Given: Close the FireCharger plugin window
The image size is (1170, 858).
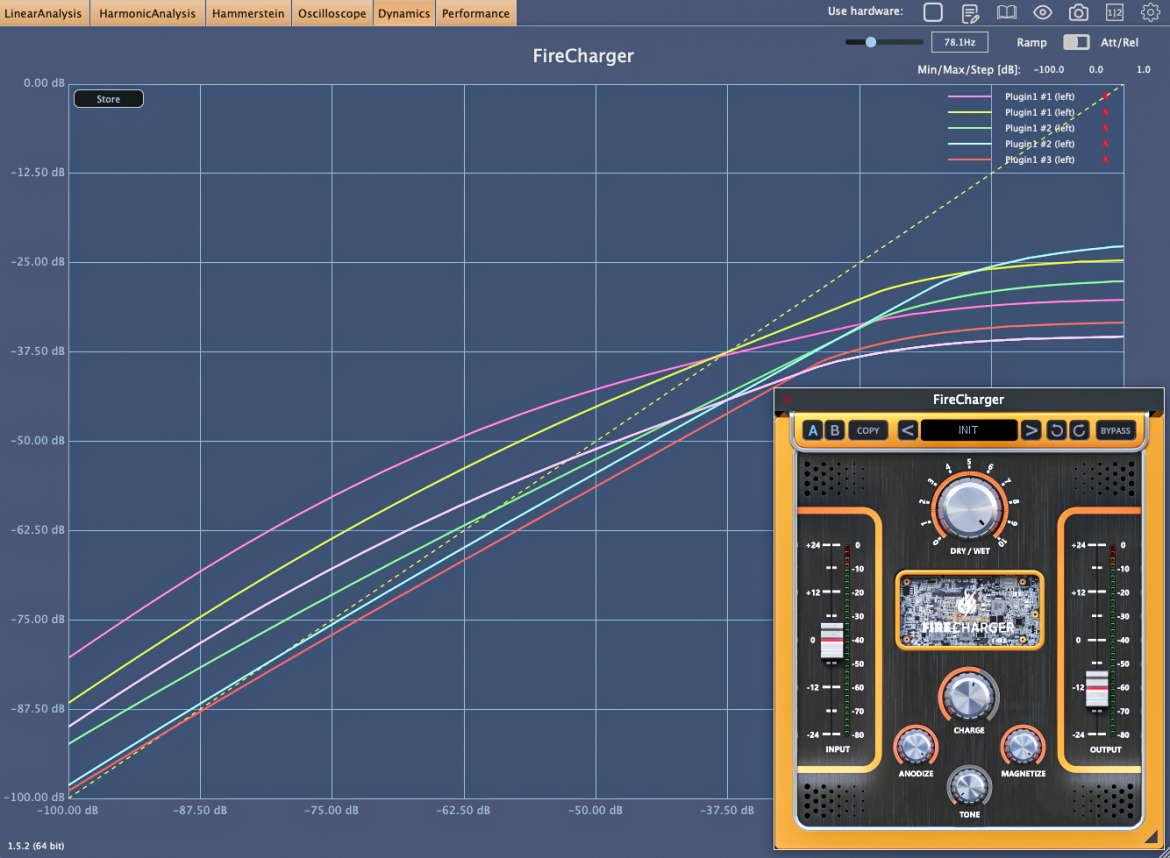Looking at the screenshot, I should pyautogui.click(x=786, y=399).
